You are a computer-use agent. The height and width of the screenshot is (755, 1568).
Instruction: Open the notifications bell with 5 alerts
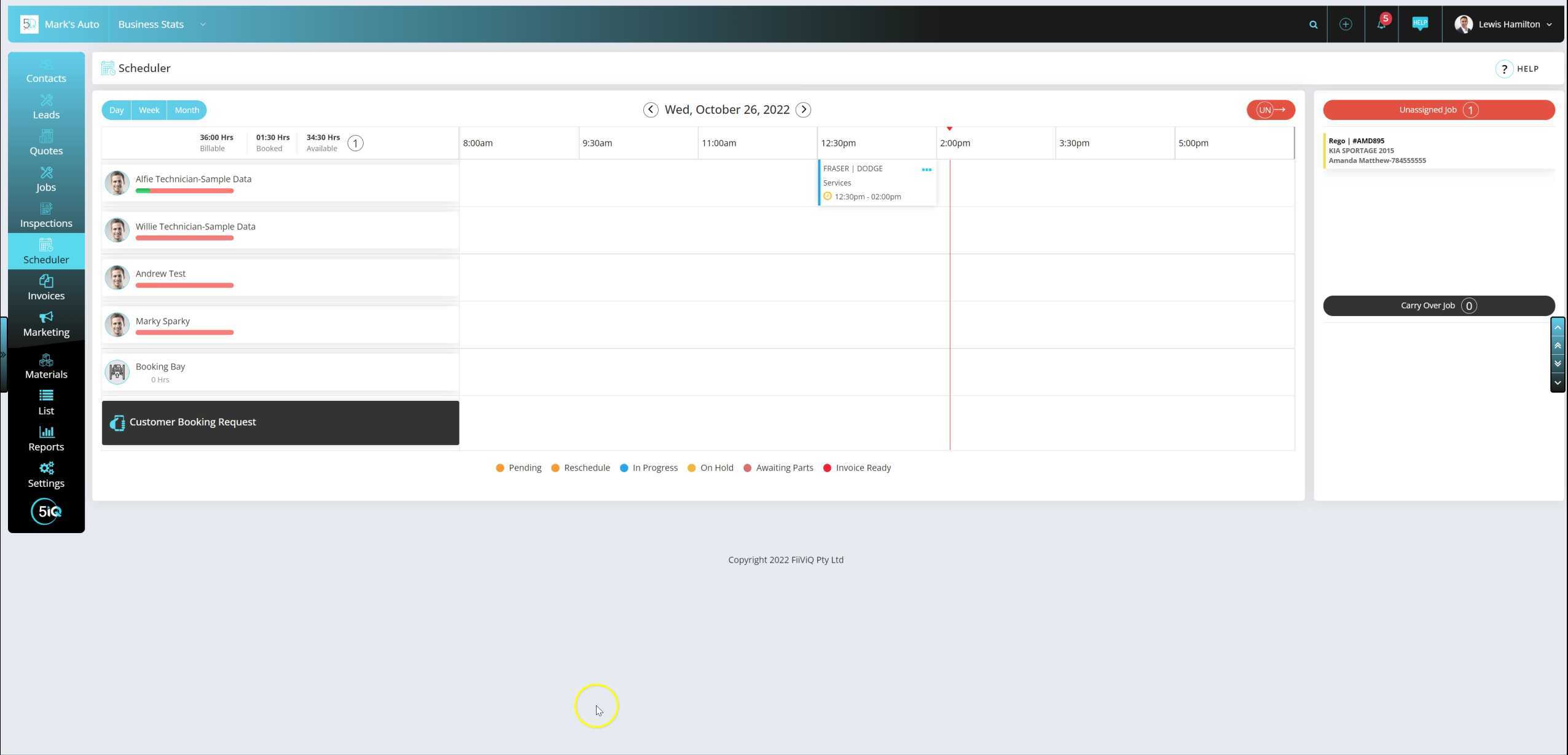coord(1381,24)
